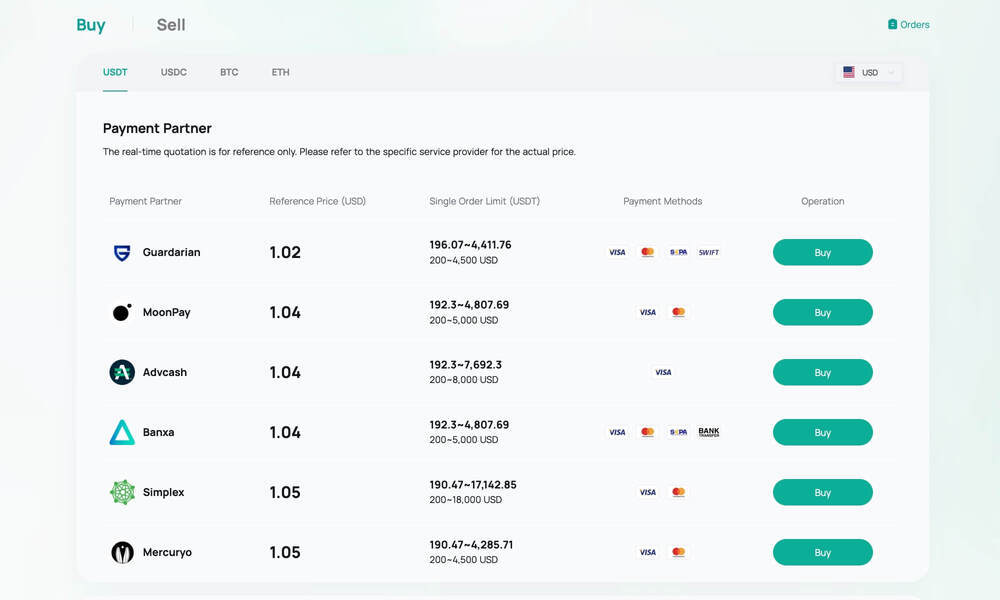The height and width of the screenshot is (600, 1000).
Task: Buy USDT via Advcash
Action: click(x=823, y=372)
